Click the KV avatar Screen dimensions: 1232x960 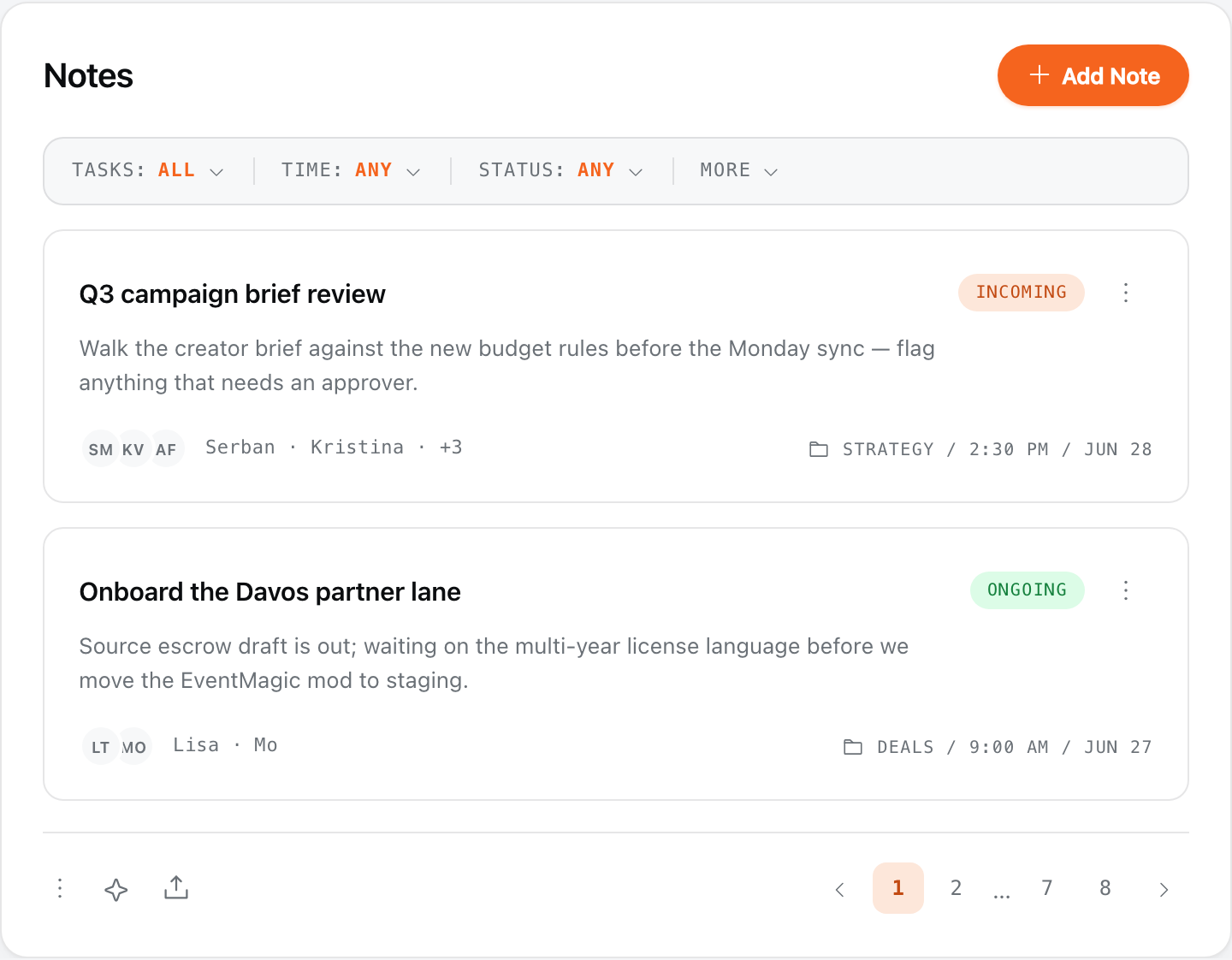tap(133, 448)
